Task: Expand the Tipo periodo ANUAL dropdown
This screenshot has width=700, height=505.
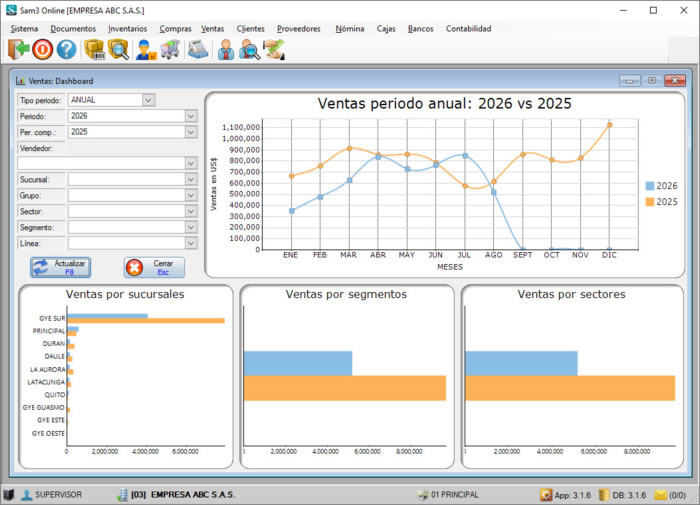Action: (x=148, y=100)
